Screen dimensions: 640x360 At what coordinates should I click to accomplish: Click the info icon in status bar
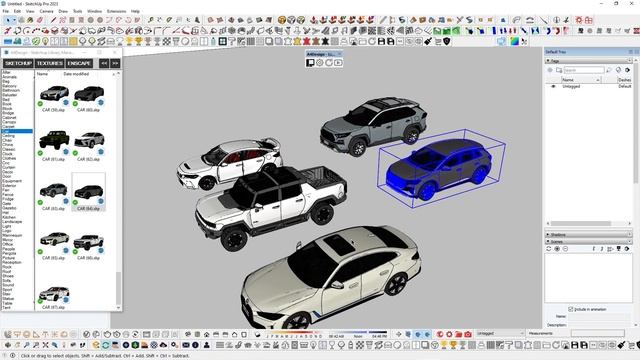(x=13, y=356)
